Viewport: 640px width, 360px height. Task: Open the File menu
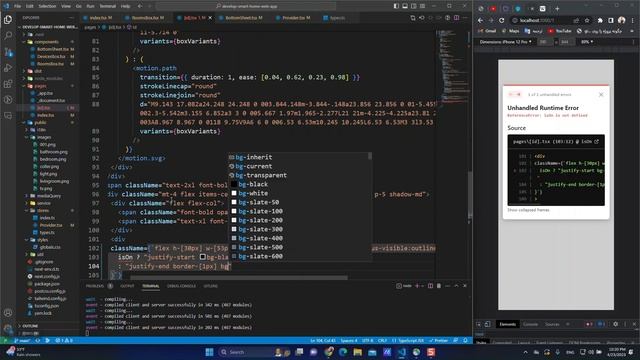pos(18,6)
